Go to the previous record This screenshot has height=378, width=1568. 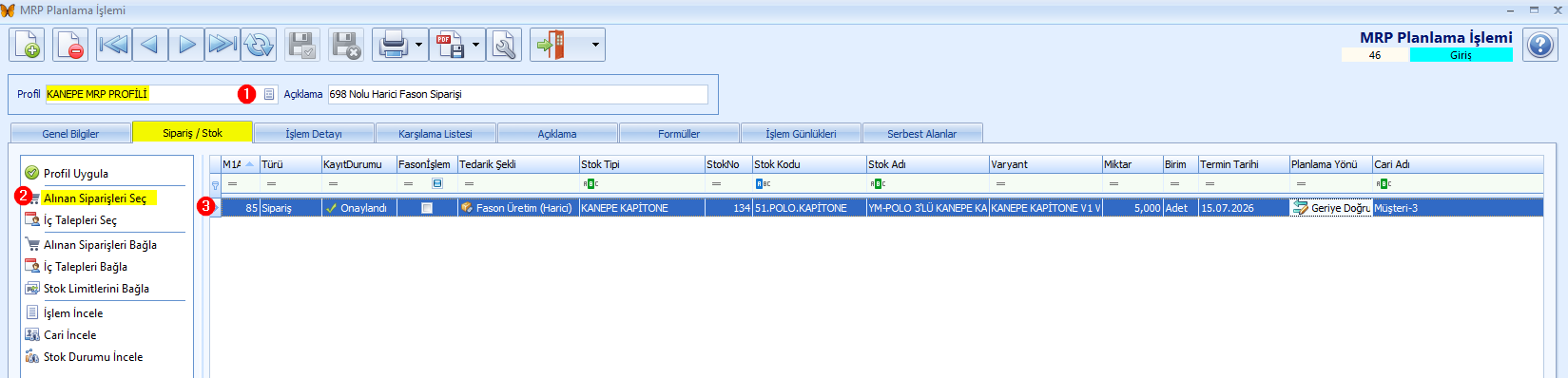150,45
